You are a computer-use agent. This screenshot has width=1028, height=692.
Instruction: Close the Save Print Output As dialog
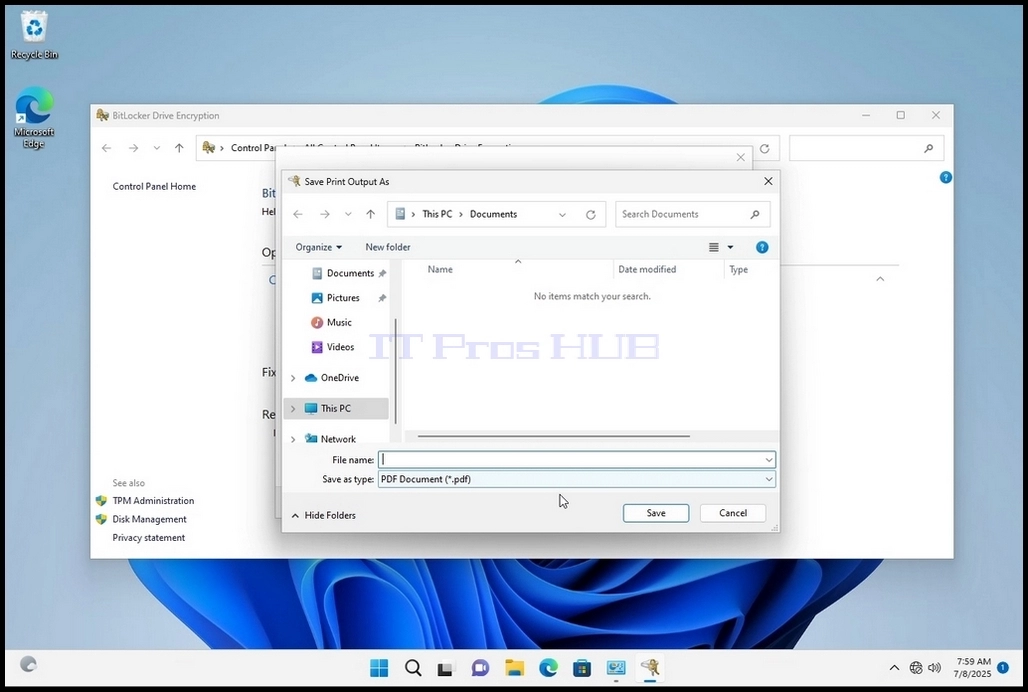click(x=768, y=182)
